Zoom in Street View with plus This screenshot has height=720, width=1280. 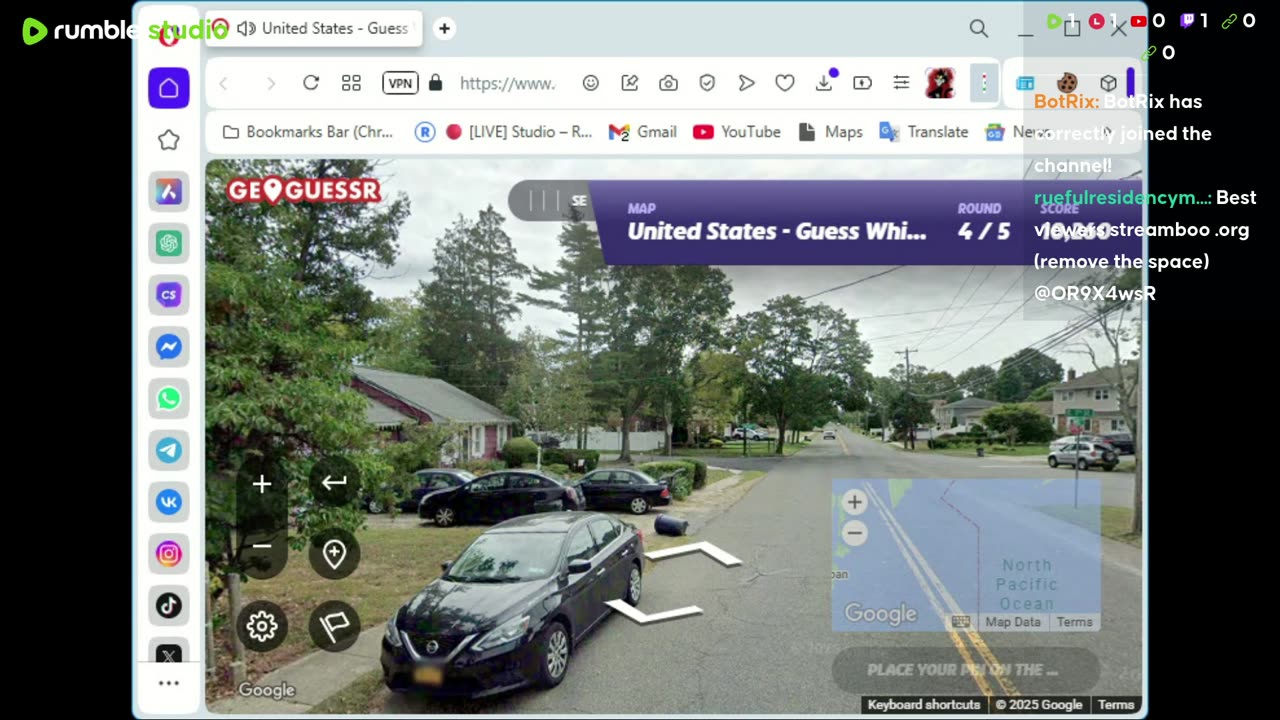tap(262, 484)
